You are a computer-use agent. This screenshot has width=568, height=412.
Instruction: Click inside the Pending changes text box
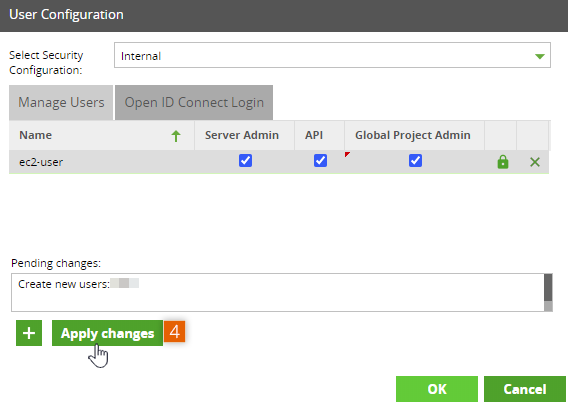[277, 292]
